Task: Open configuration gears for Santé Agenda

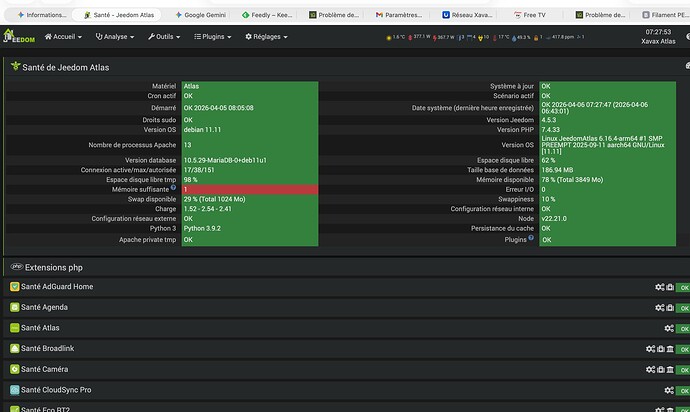Action: (660, 308)
